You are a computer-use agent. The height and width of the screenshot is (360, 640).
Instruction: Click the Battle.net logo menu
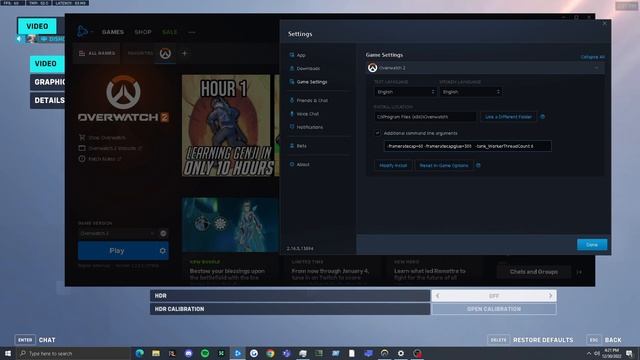click(x=82, y=31)
